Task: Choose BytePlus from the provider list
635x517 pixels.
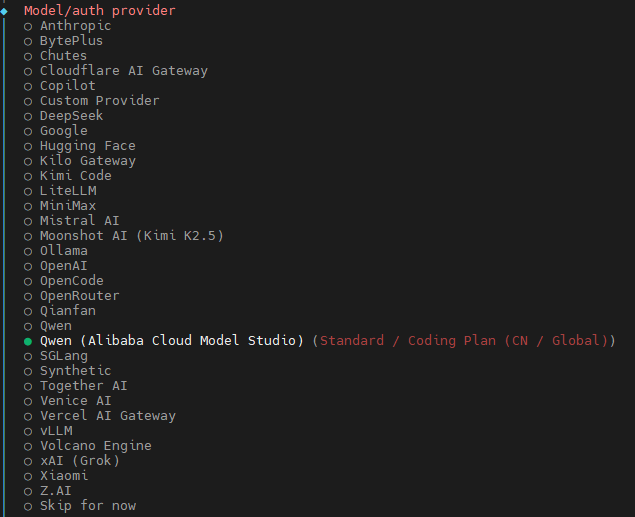Action: click(x=63, y=41)
